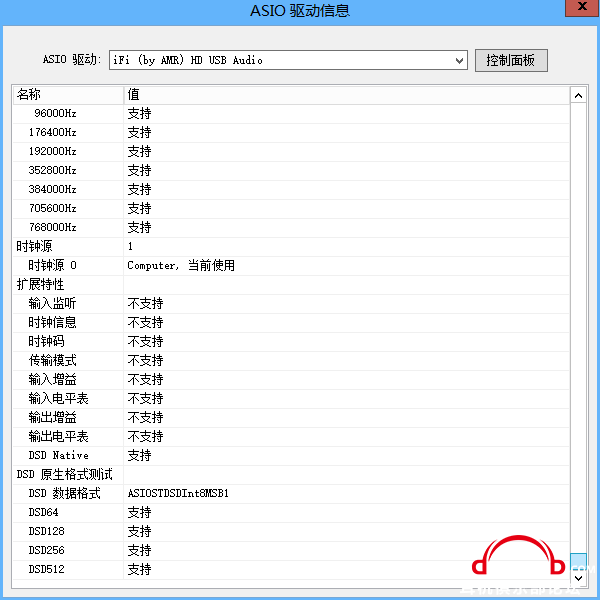Select the 输出电平表 row
Image resolution: width=600 pixels, height=600 pixels.
(291, 437)
